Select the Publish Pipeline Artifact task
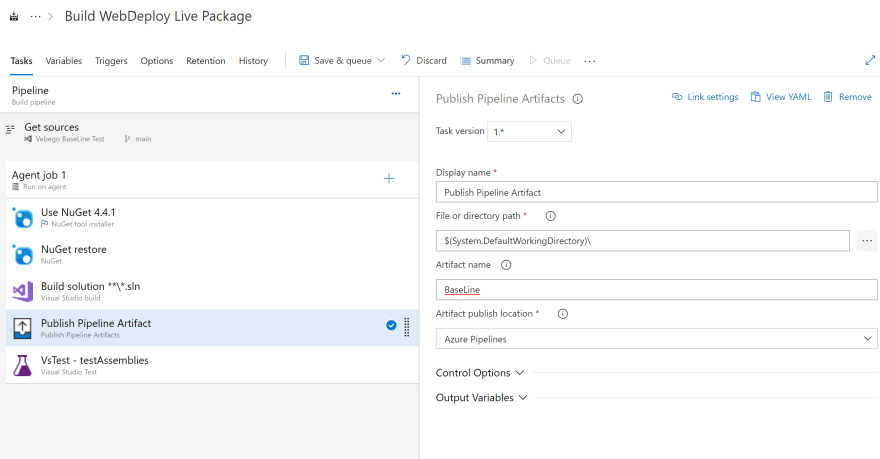Image resolution: width=880 pixels, height=459 pixels. click(x=212, y=328)
